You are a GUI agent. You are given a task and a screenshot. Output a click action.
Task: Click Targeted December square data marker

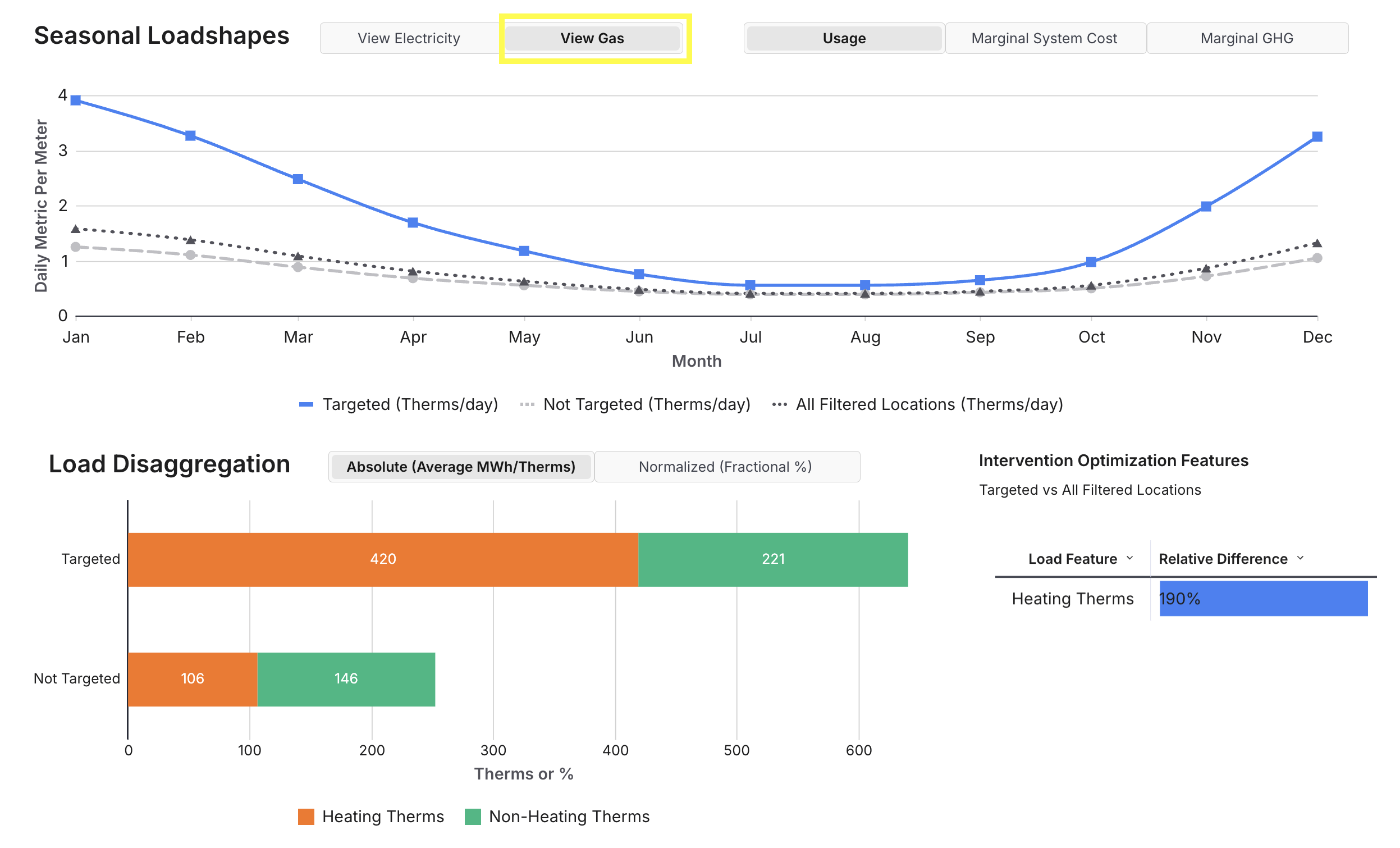pyautogui.click(x=1317, y=137)
